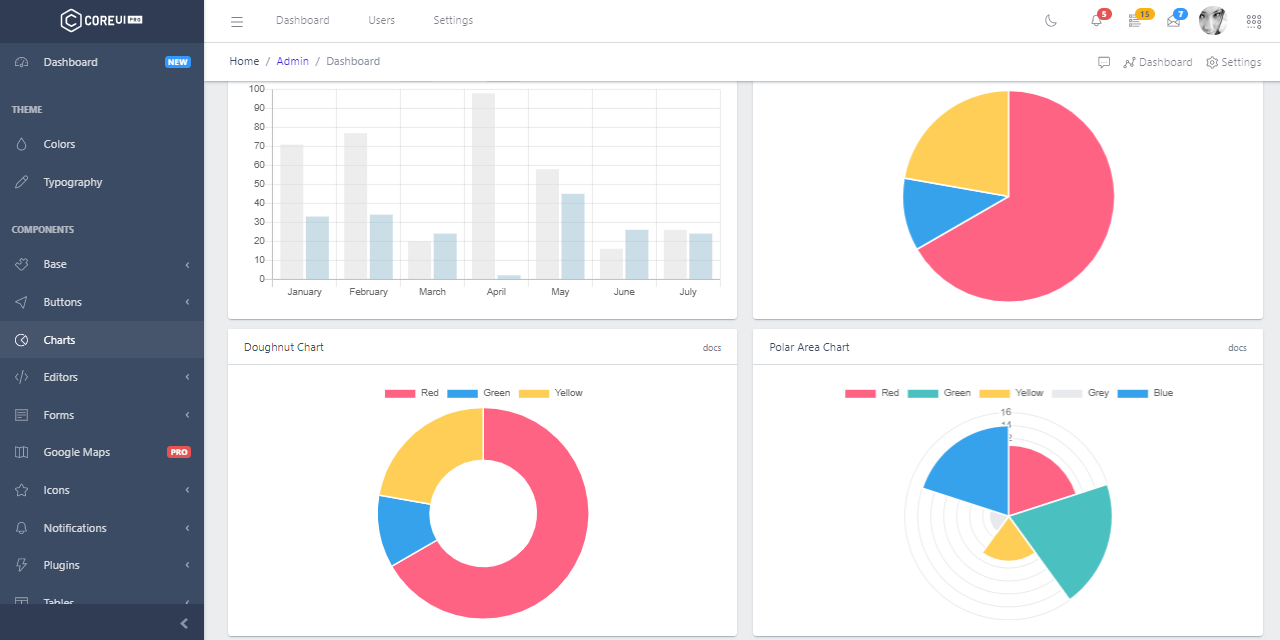Toggle Yellow legend in Polar Area Chart

1012,393
